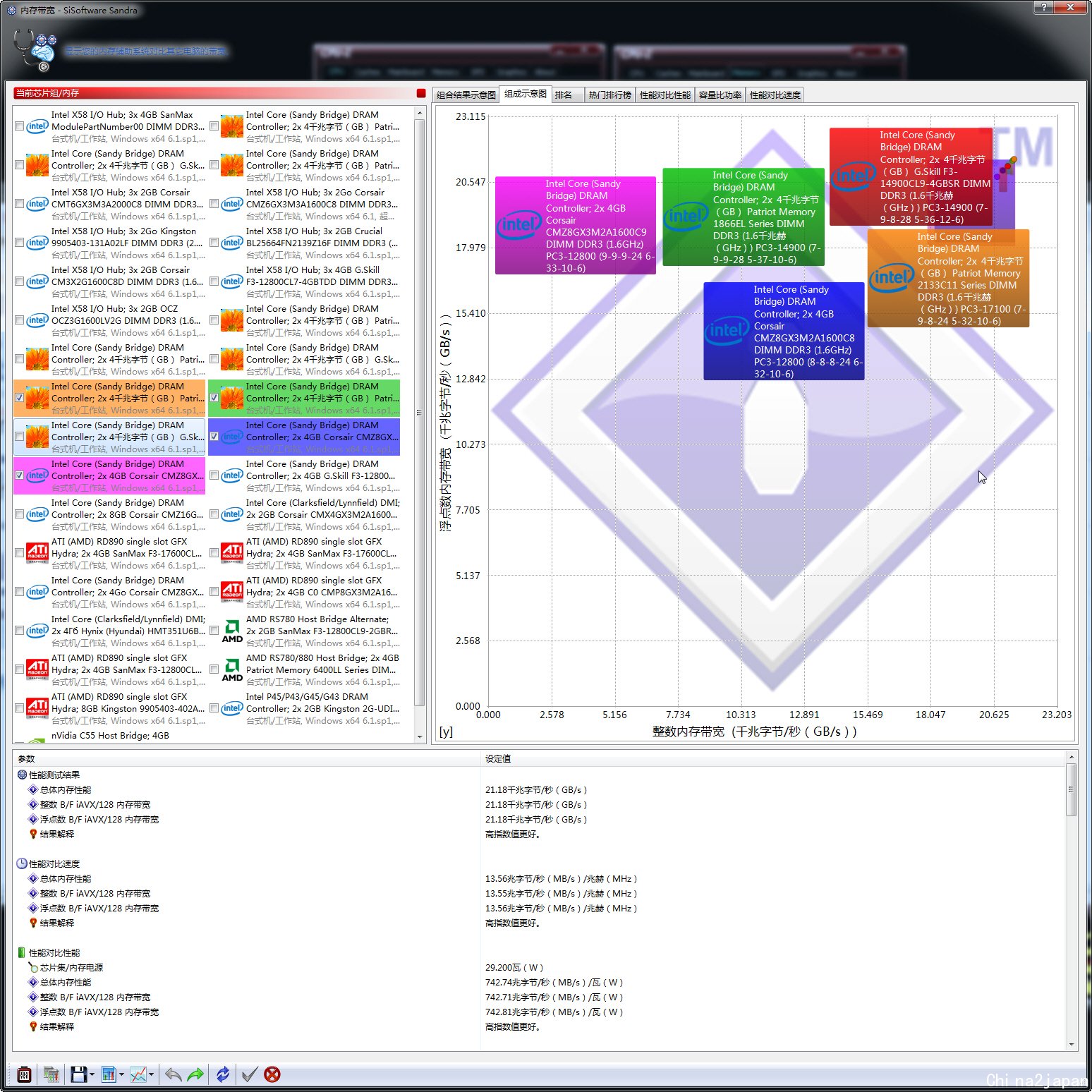Open the bar chart icon's dropdown arrow
Image resolution: width=1092 pixels, height=1092 pixels.
pyautogui.click(x=121, y=1075)
